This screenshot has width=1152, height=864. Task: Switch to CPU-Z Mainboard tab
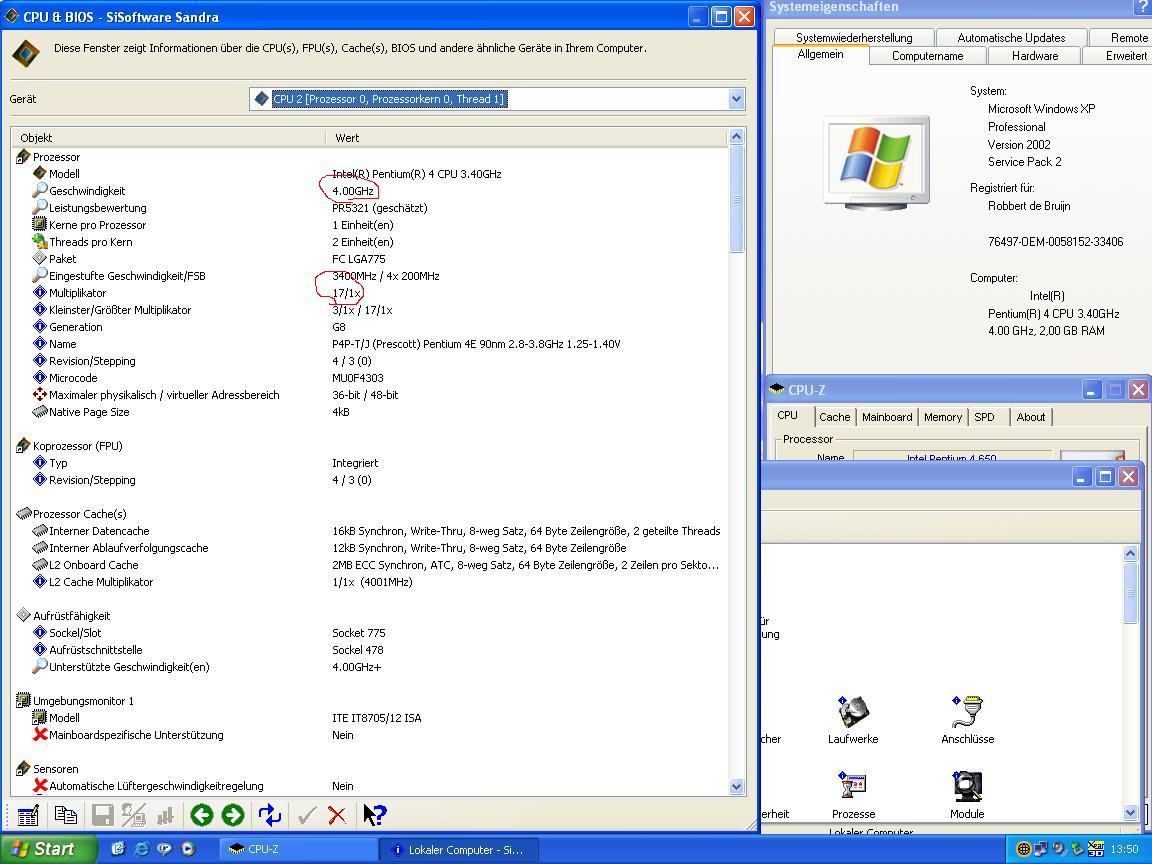pos(887,417)
